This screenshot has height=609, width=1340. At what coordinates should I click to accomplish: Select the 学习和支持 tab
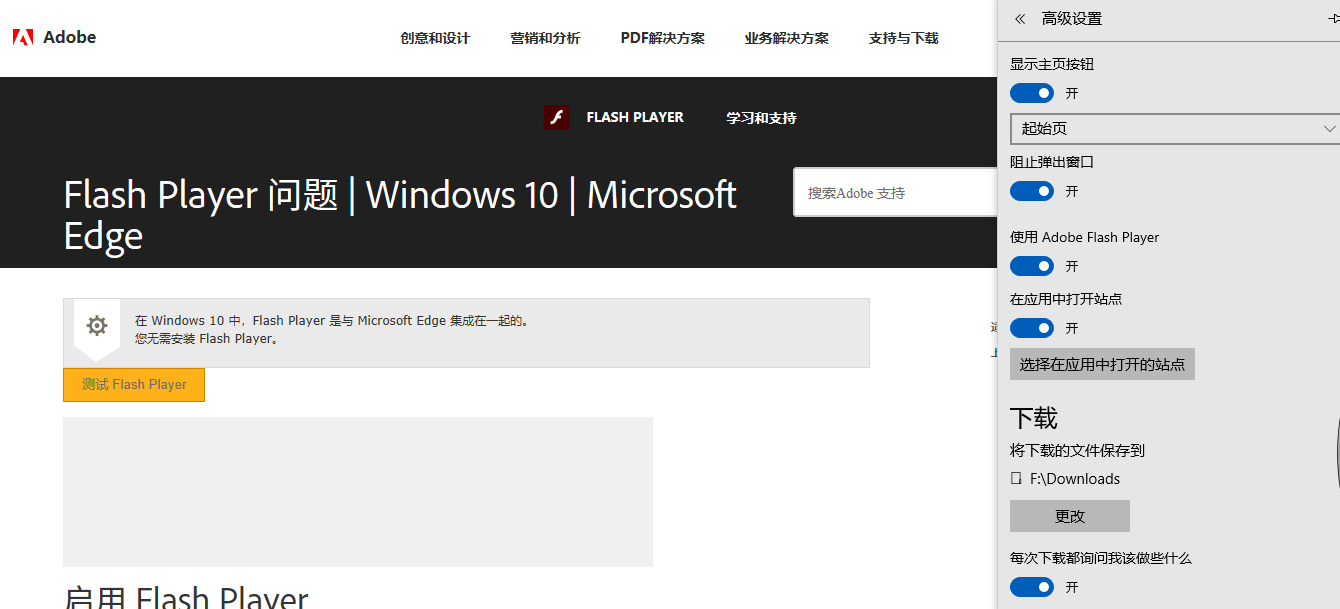(761, 118)
